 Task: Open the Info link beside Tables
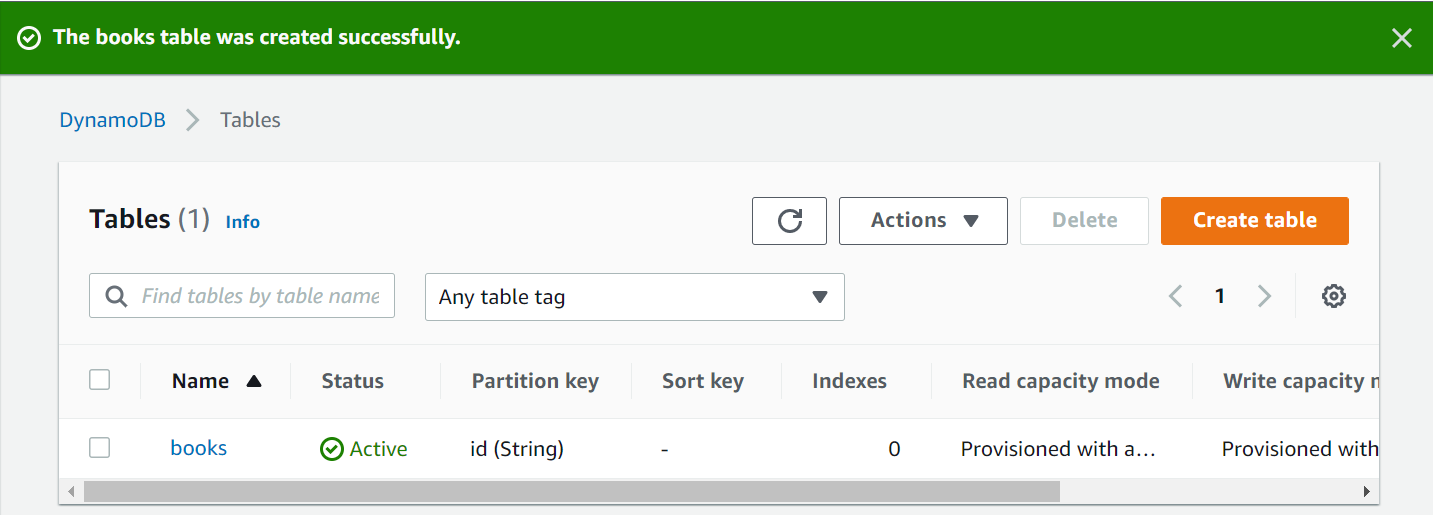[242, 222]
